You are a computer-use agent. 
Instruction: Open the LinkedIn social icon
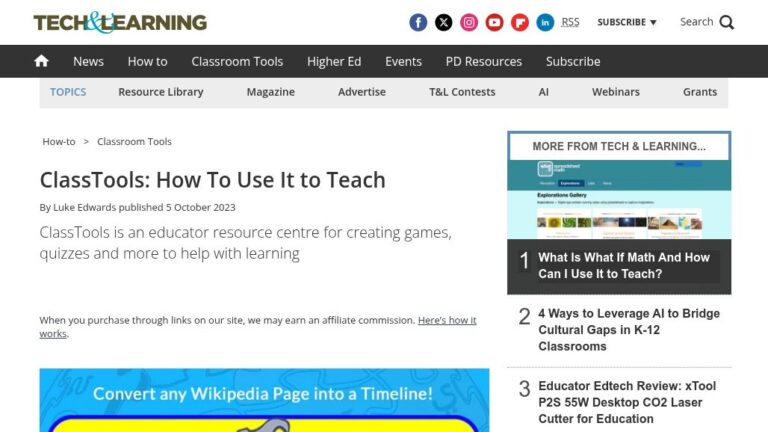coord(545,22)
